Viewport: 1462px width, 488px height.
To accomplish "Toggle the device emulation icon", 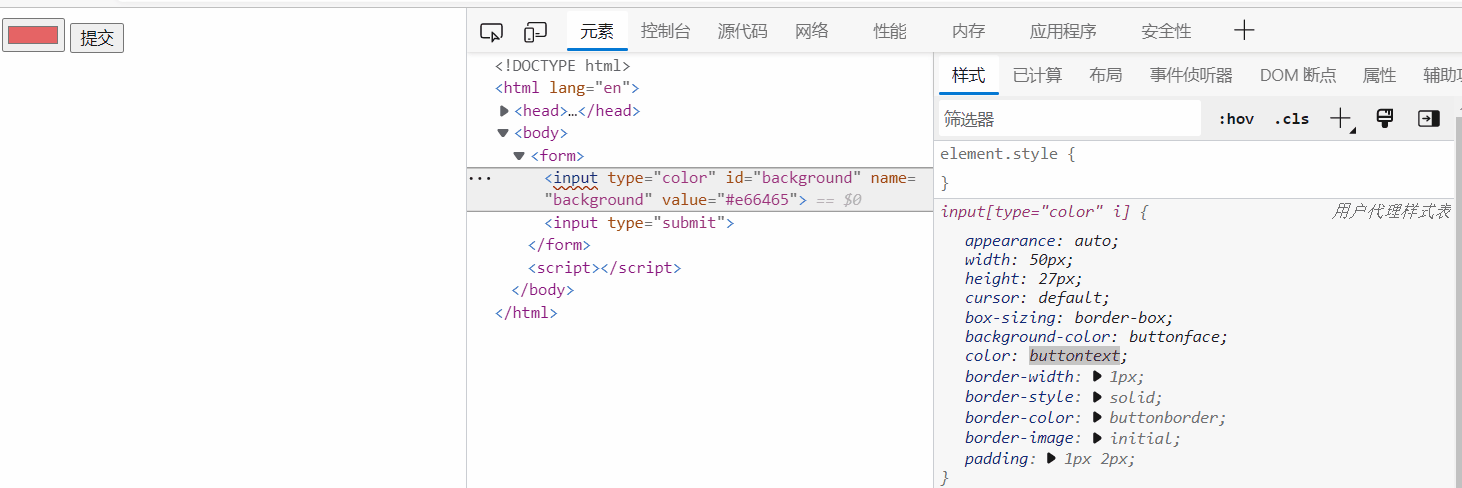I will 536,32.
